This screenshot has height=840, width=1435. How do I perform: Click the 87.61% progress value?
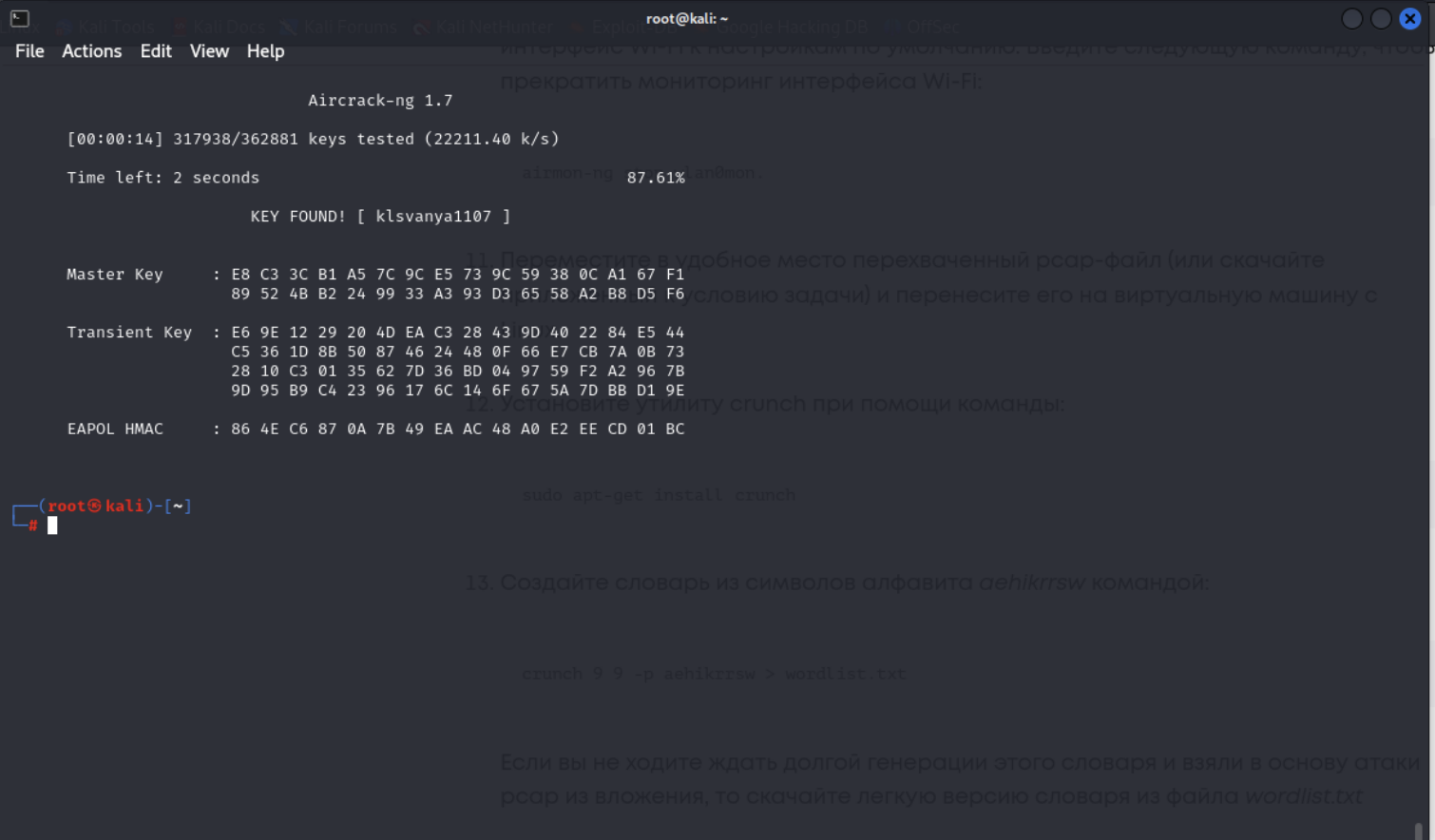(656, 178)
